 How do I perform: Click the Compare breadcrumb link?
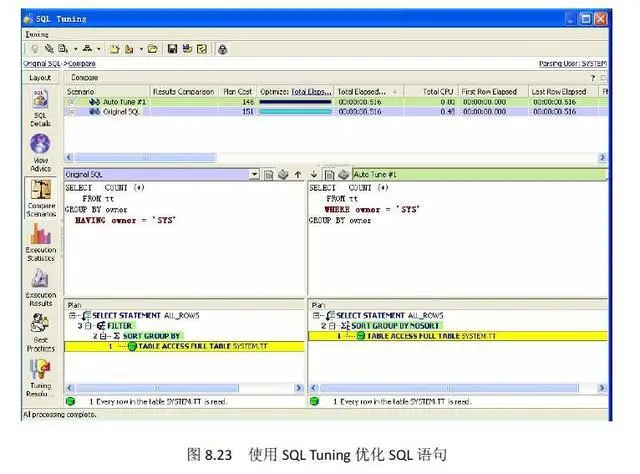click(82, 64)
